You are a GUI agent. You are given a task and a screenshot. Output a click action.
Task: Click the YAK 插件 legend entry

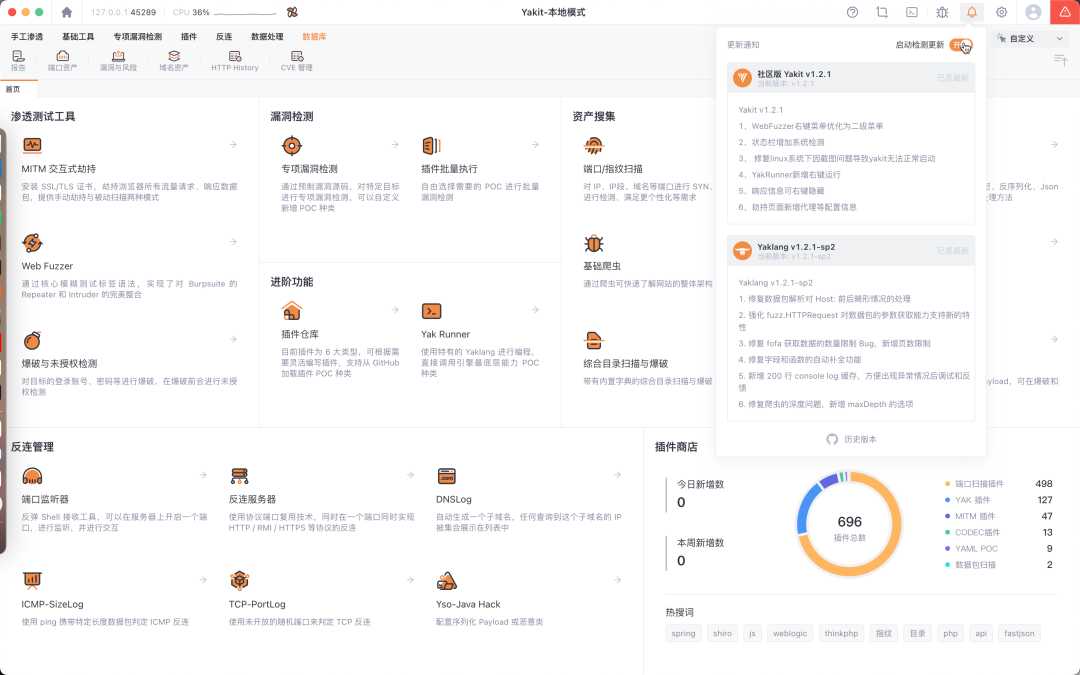[999, 500]
